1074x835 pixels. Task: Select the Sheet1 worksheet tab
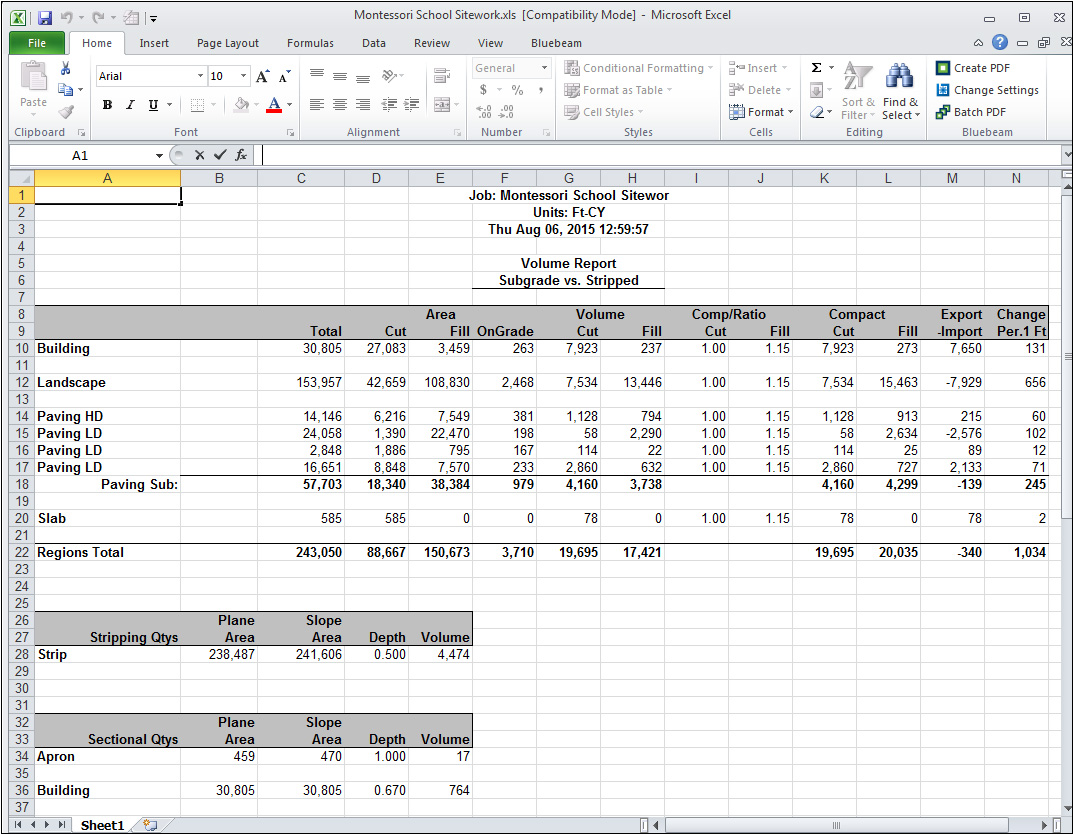pyautogui.click(x=102, y=825)
